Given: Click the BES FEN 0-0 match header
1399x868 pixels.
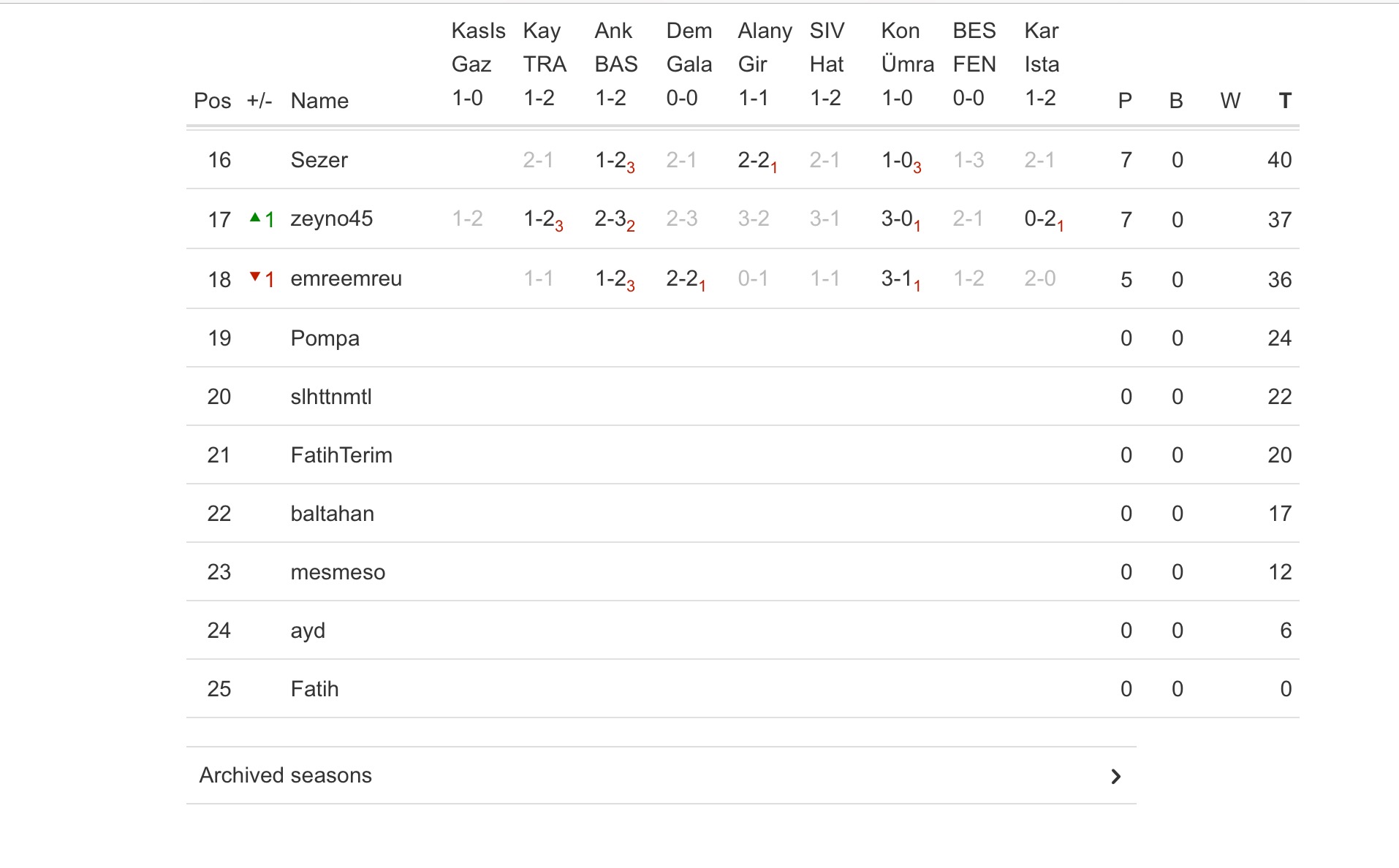Looking at the screenshot, I should tap(974, 64).
